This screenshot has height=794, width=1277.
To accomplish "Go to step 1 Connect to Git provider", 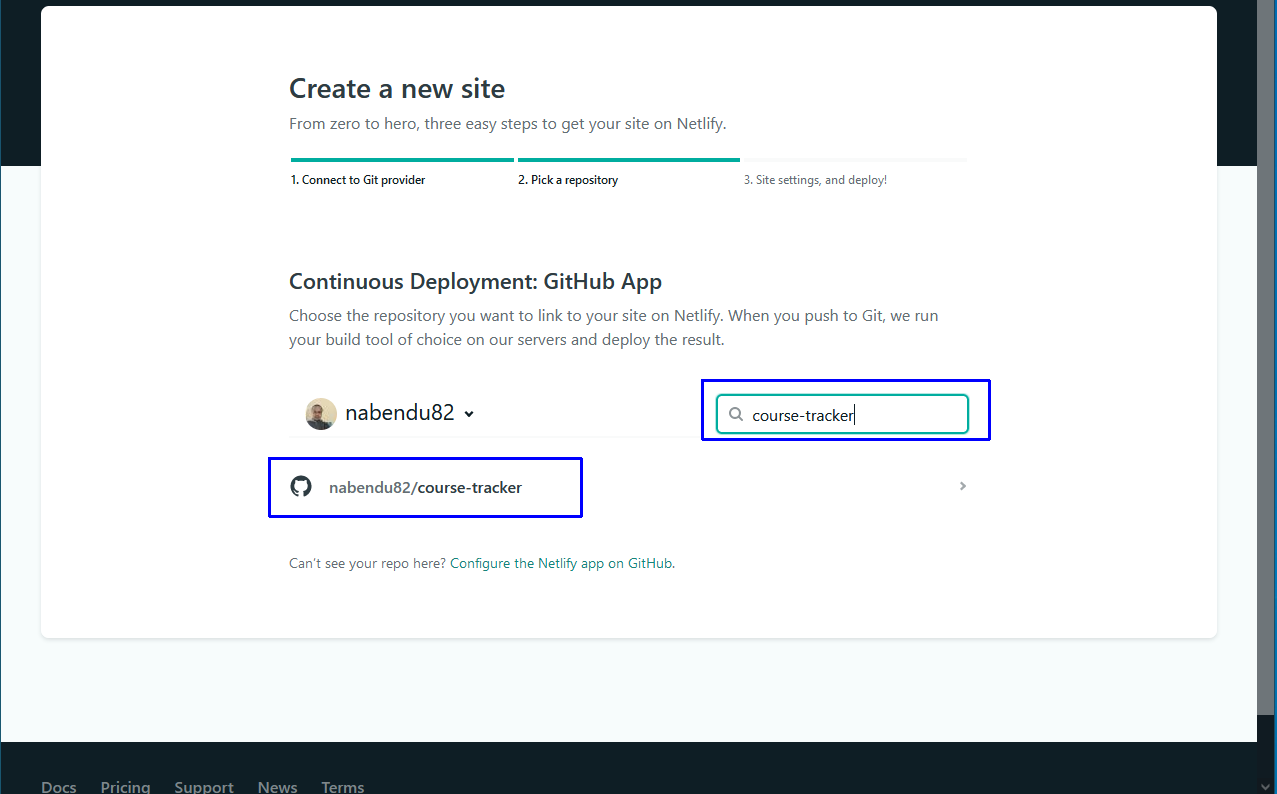I will pos(358,180).
